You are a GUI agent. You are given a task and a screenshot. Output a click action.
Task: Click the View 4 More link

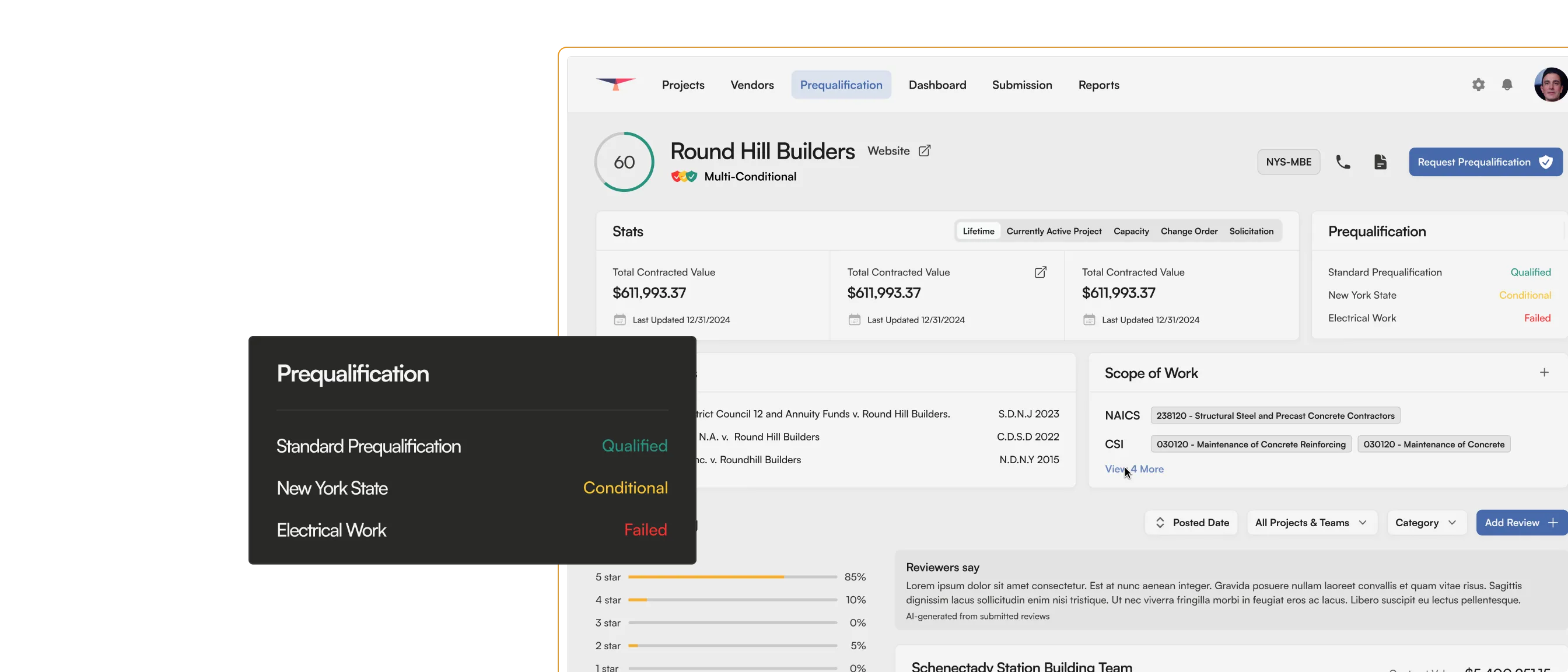coord(1134,470)
